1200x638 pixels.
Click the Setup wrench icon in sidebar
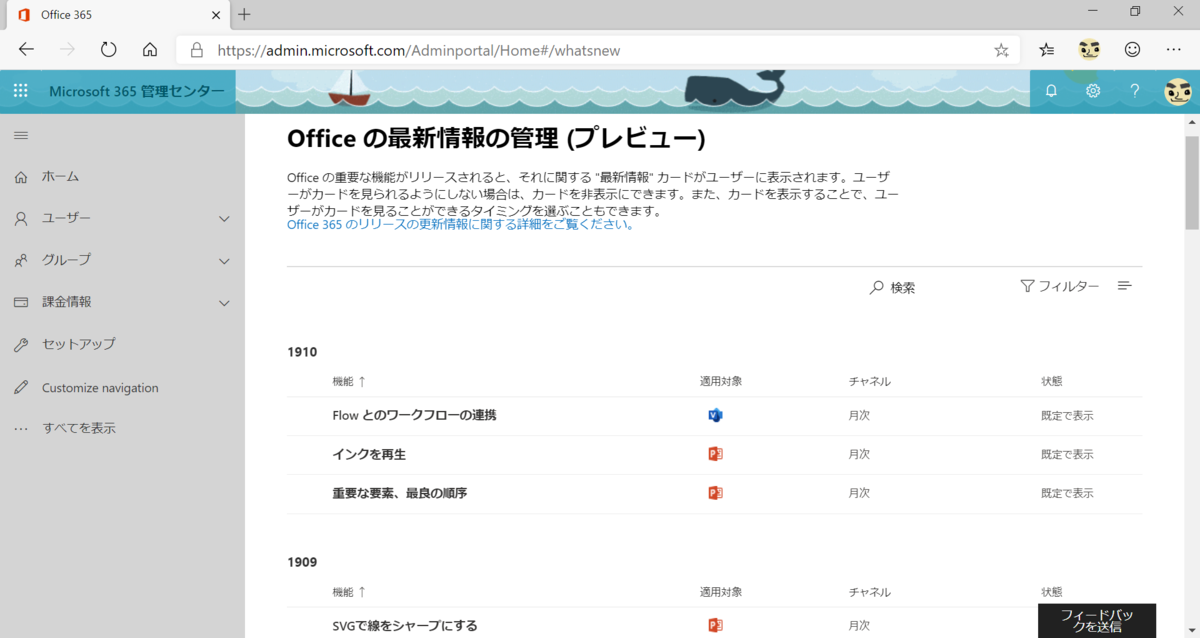pos(21,345)
